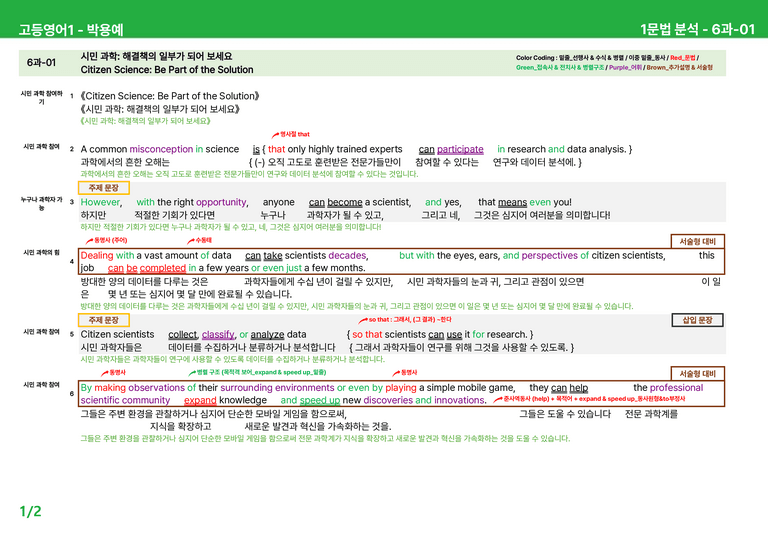Click the header text "1문법 분석 - 6과-01"

pos(697,29)
